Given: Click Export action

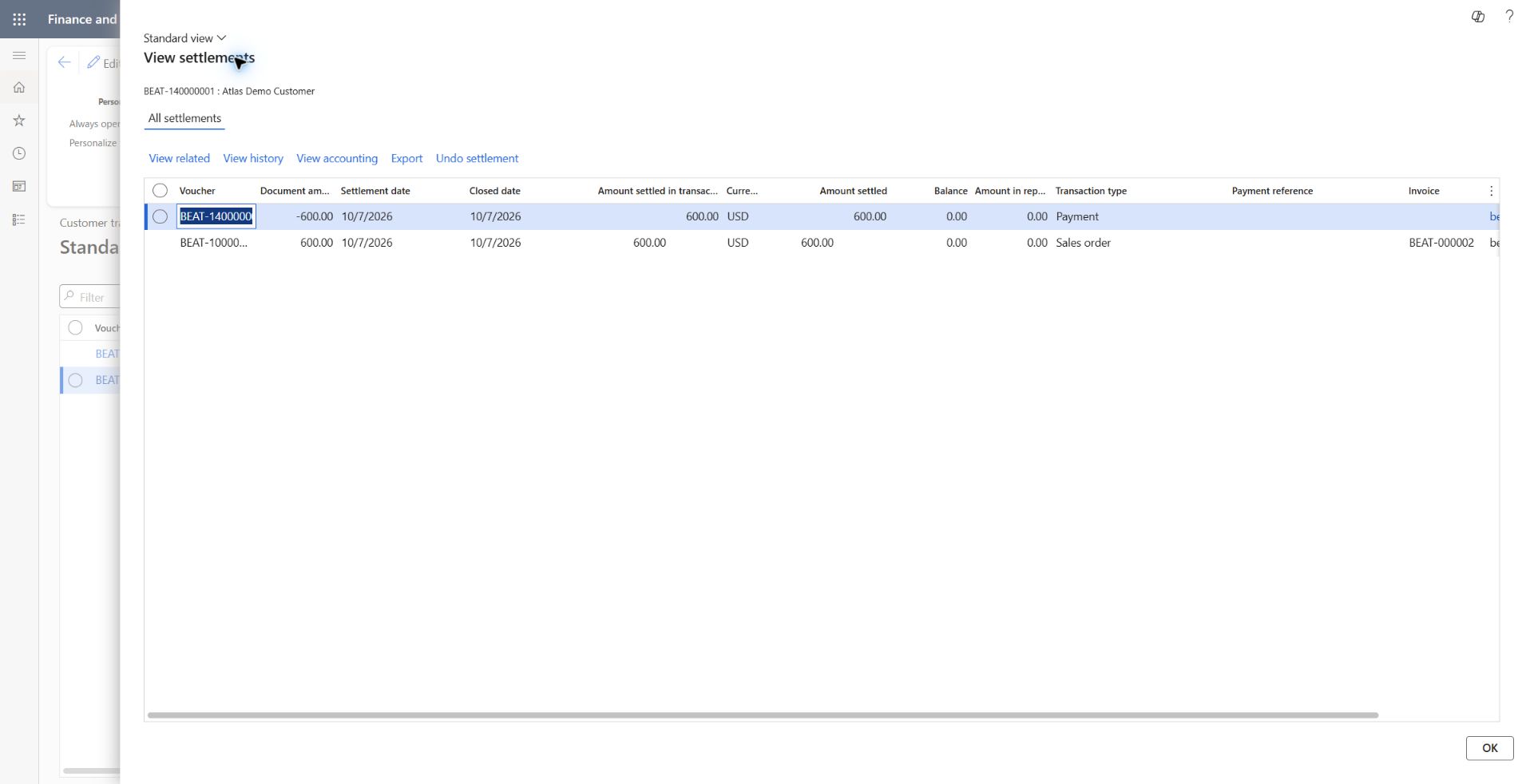Looking at the screenshot, I should coord(406,158).
